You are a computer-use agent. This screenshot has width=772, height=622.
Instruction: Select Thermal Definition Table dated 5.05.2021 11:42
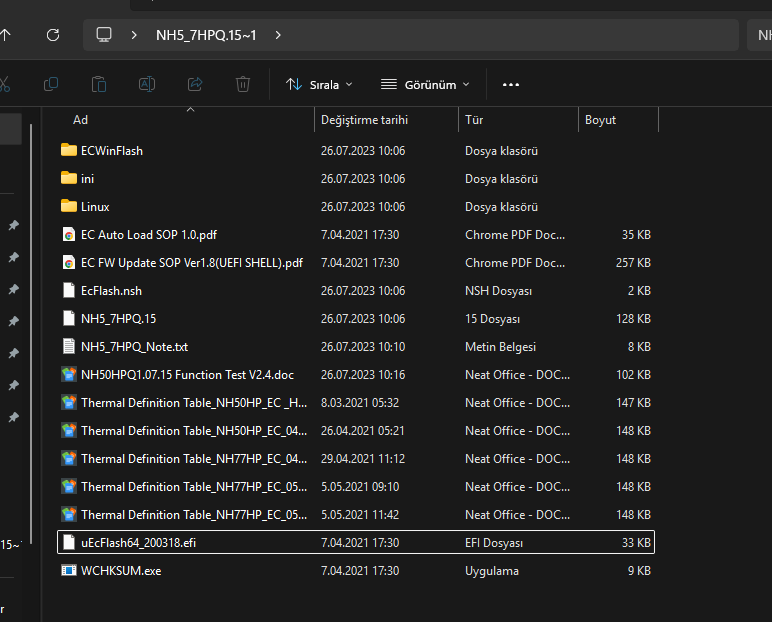point(194,515)
